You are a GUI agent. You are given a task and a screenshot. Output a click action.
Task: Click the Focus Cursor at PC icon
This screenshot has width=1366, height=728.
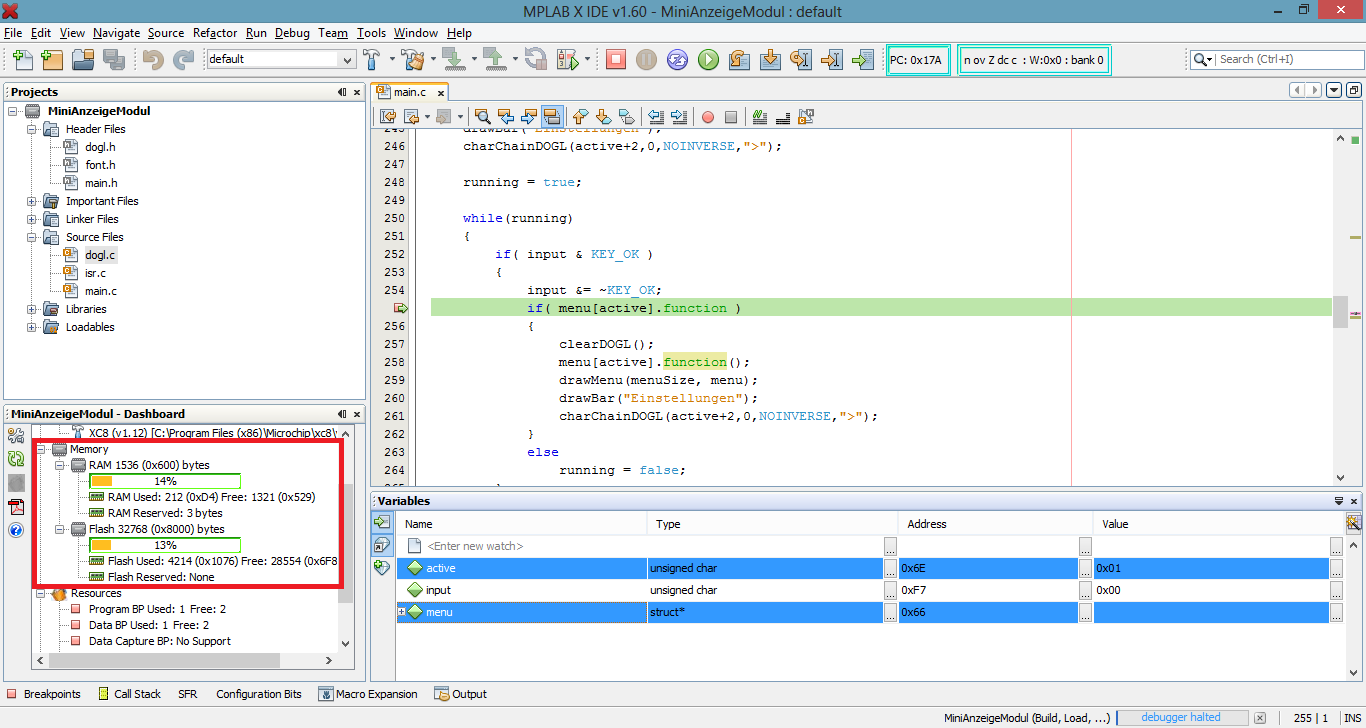click(x=862, y=59)
